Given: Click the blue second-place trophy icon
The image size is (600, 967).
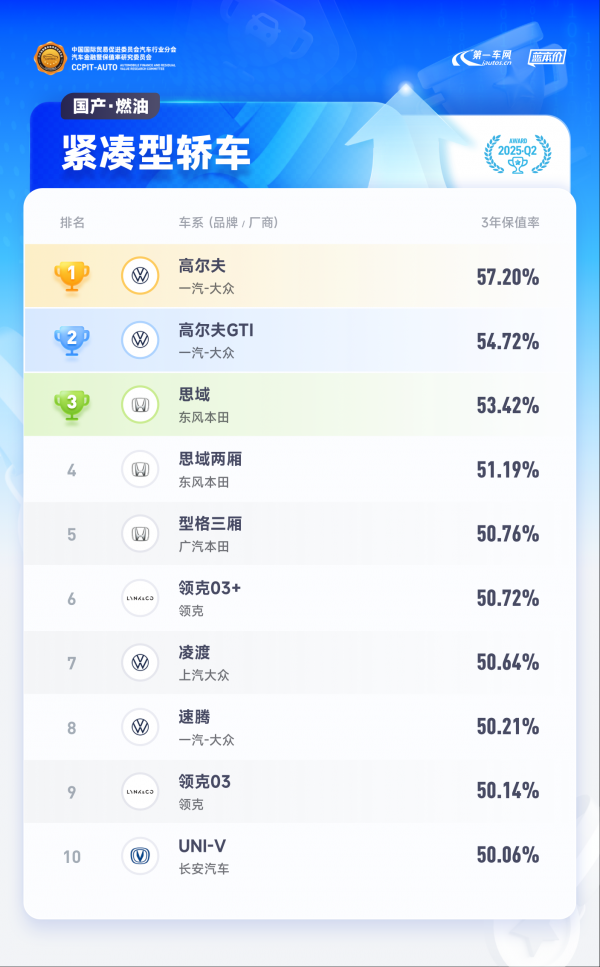Looking at the screenshot, I should (x=71, y=340).
